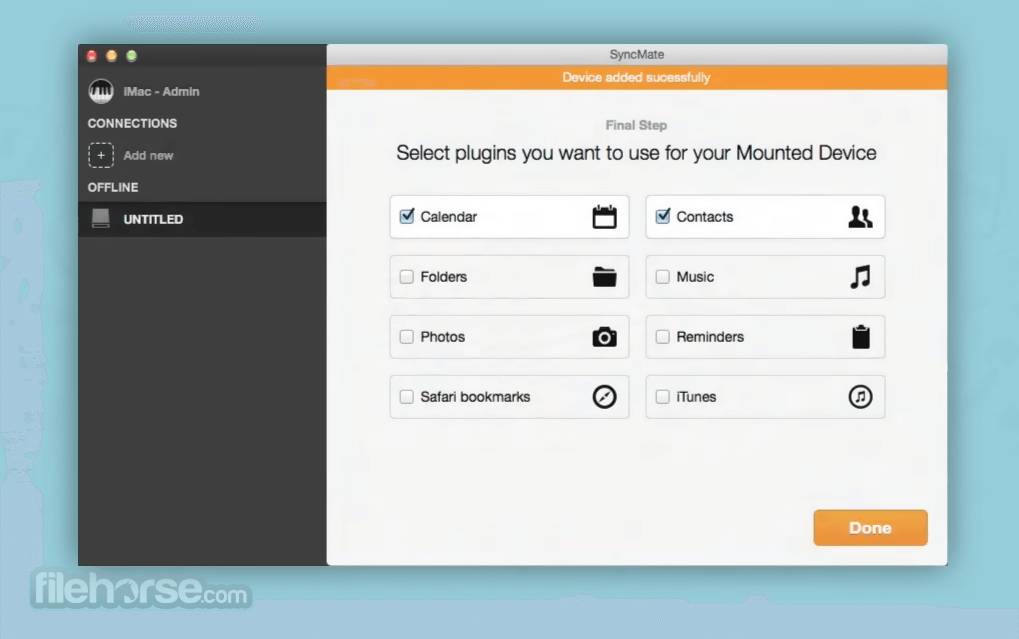The width and height of the screenshot is (1019, 639).
Task: Click the iMac - Admin avatar icon
Action: [x=101, y=91]
